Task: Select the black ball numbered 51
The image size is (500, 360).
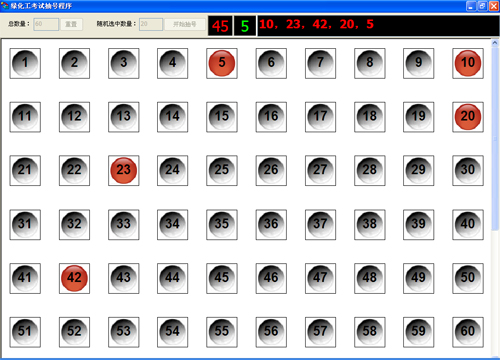Action: tap(25, 332)
